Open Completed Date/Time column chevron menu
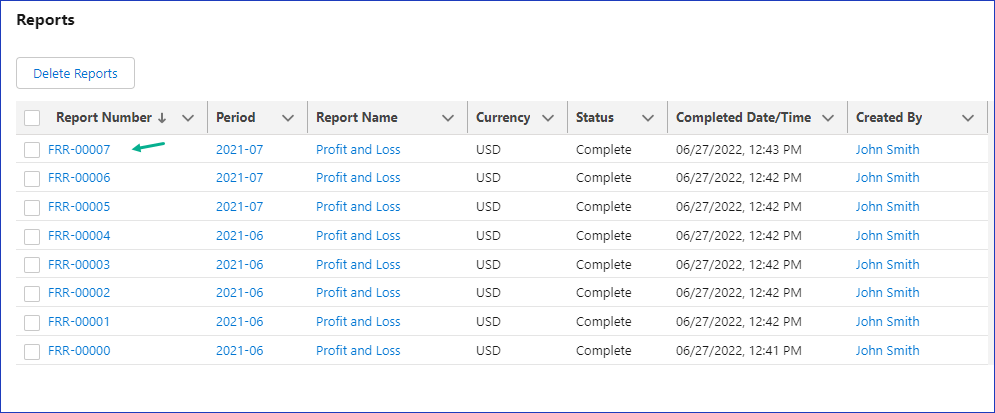This screenshot has width=995, height=413. tap(828, 118)
